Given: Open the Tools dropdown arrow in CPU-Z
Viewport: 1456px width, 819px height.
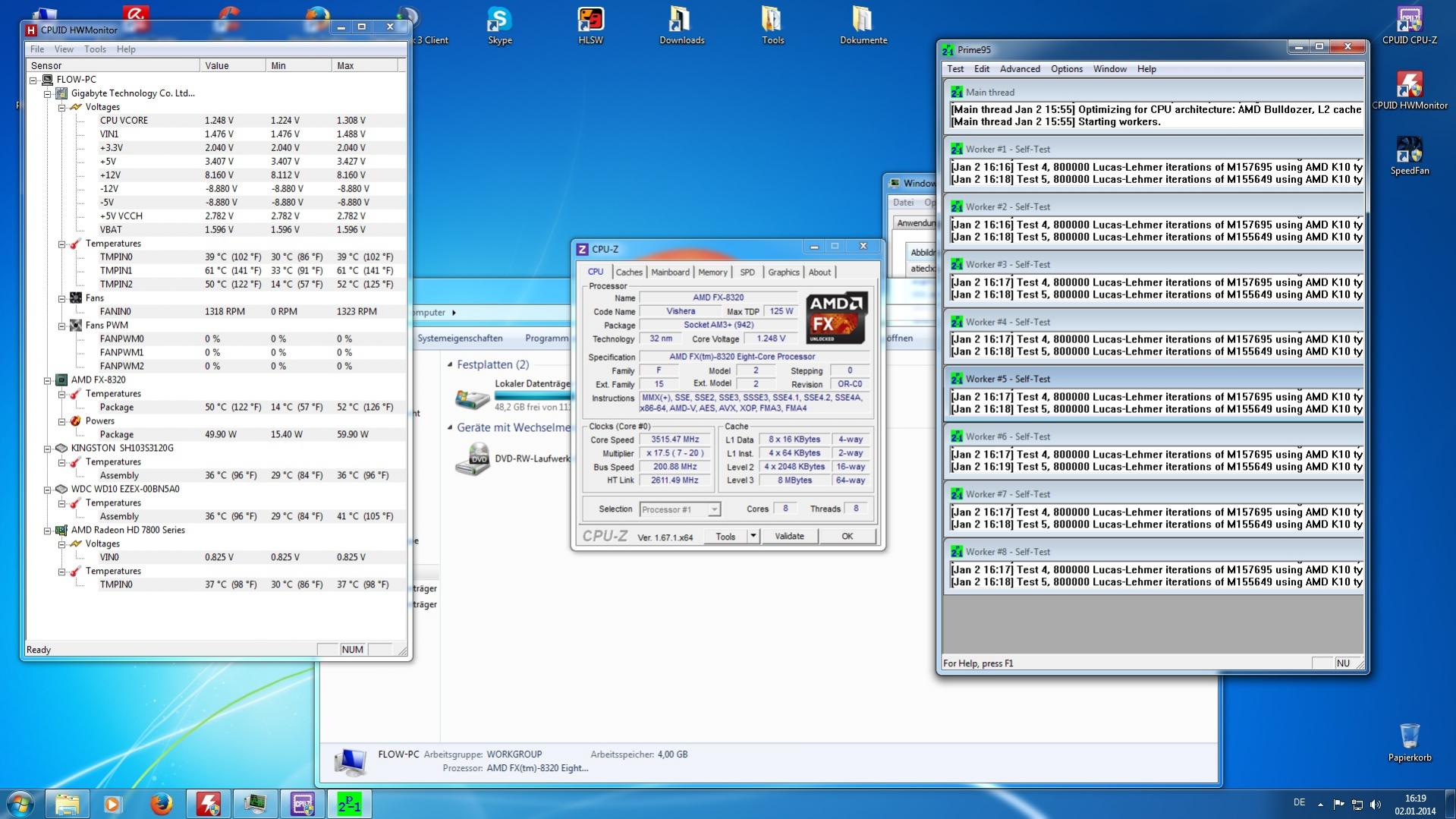Looking at the screenshot, I should coord(753,536).
